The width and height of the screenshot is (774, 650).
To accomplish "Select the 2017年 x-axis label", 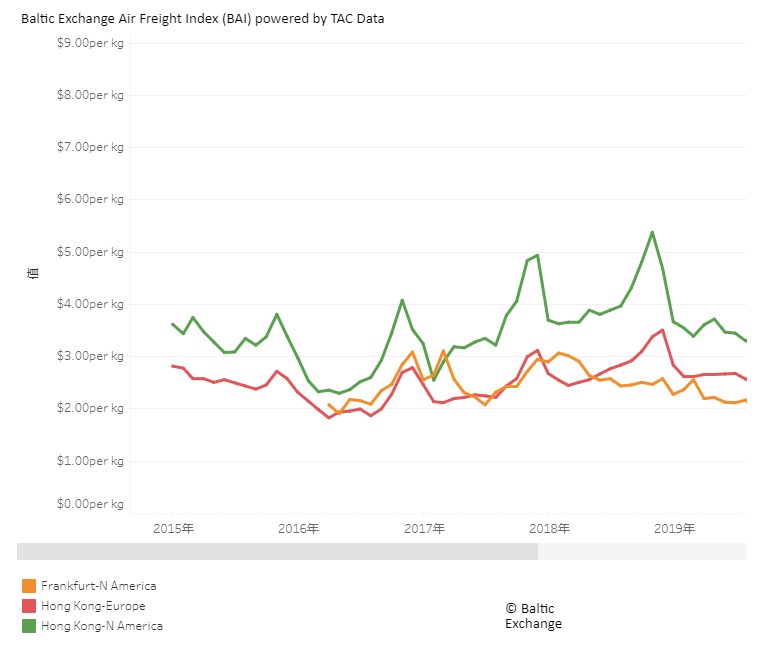I will 424,528.
